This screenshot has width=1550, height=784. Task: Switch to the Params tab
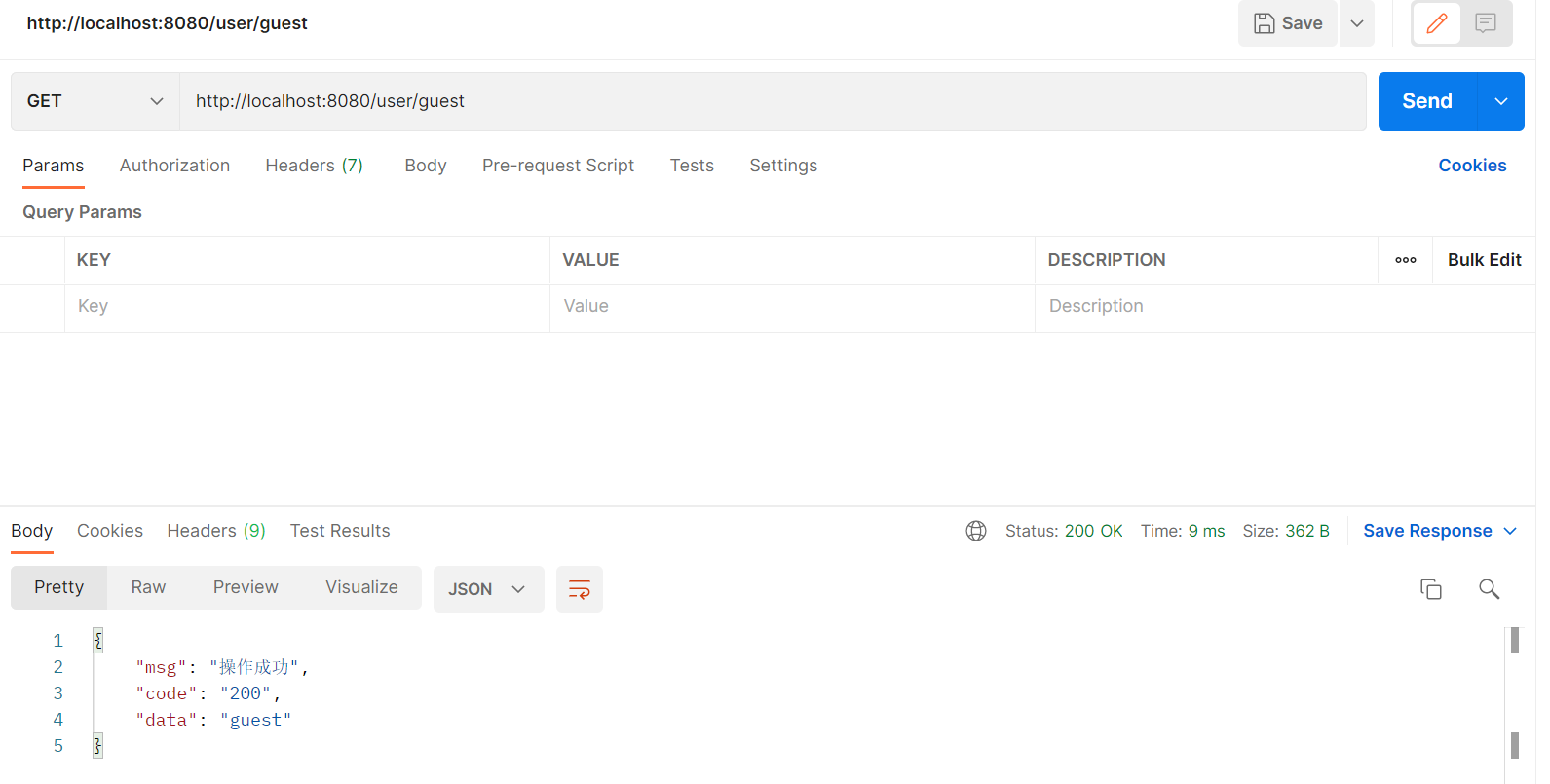tap(54, 166)
